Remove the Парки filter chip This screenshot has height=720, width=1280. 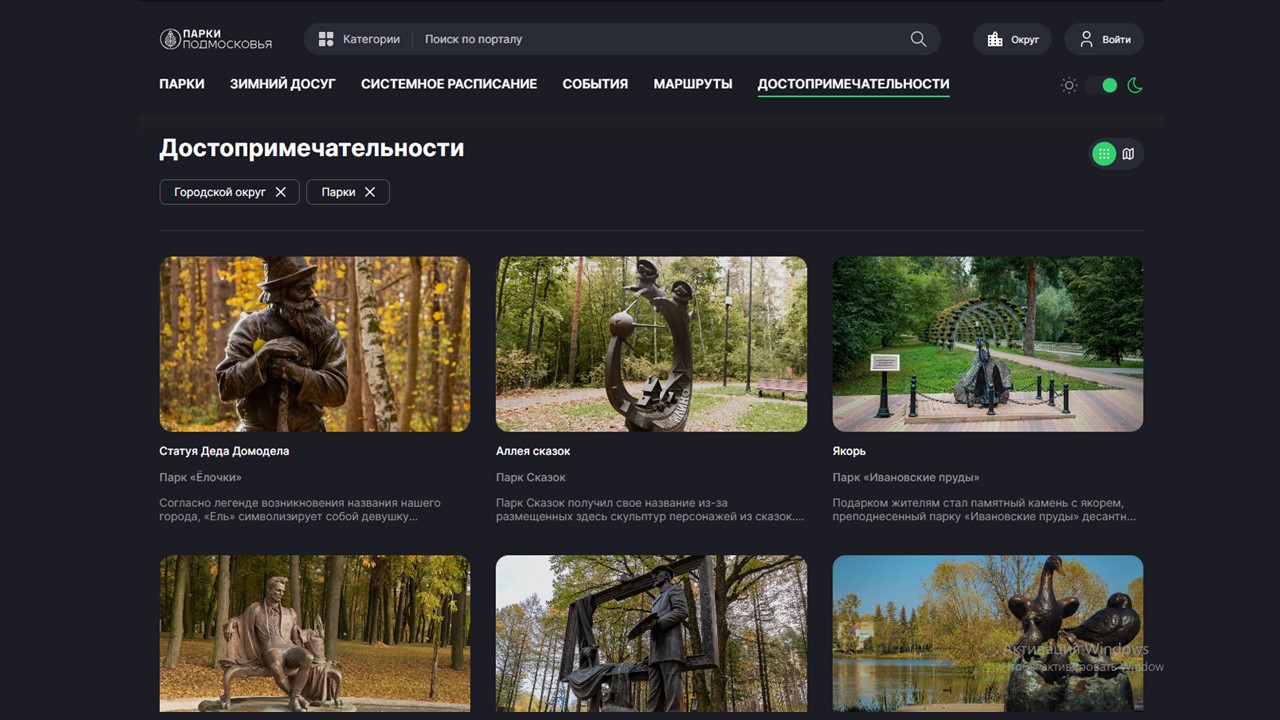[x=370, y=192]
